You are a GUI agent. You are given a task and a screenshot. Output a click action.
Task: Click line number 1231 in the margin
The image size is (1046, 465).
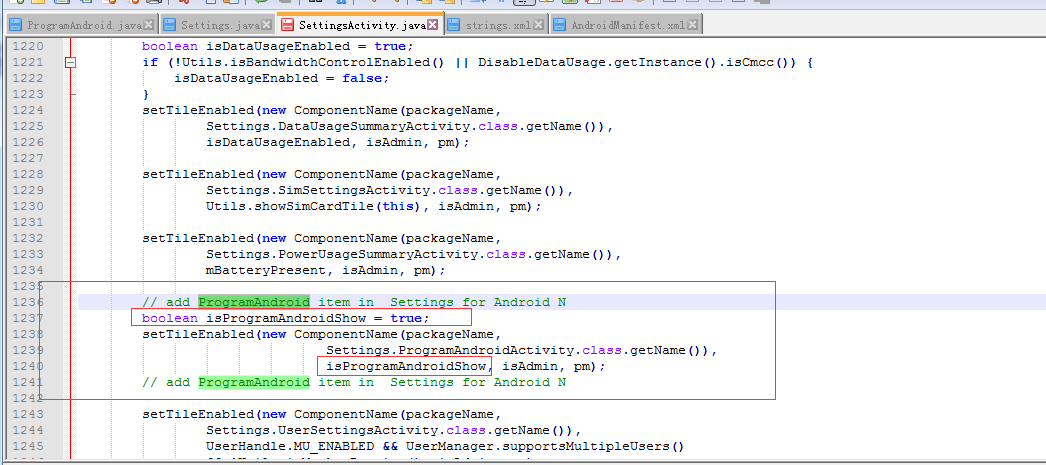click(x=29, y=222)
